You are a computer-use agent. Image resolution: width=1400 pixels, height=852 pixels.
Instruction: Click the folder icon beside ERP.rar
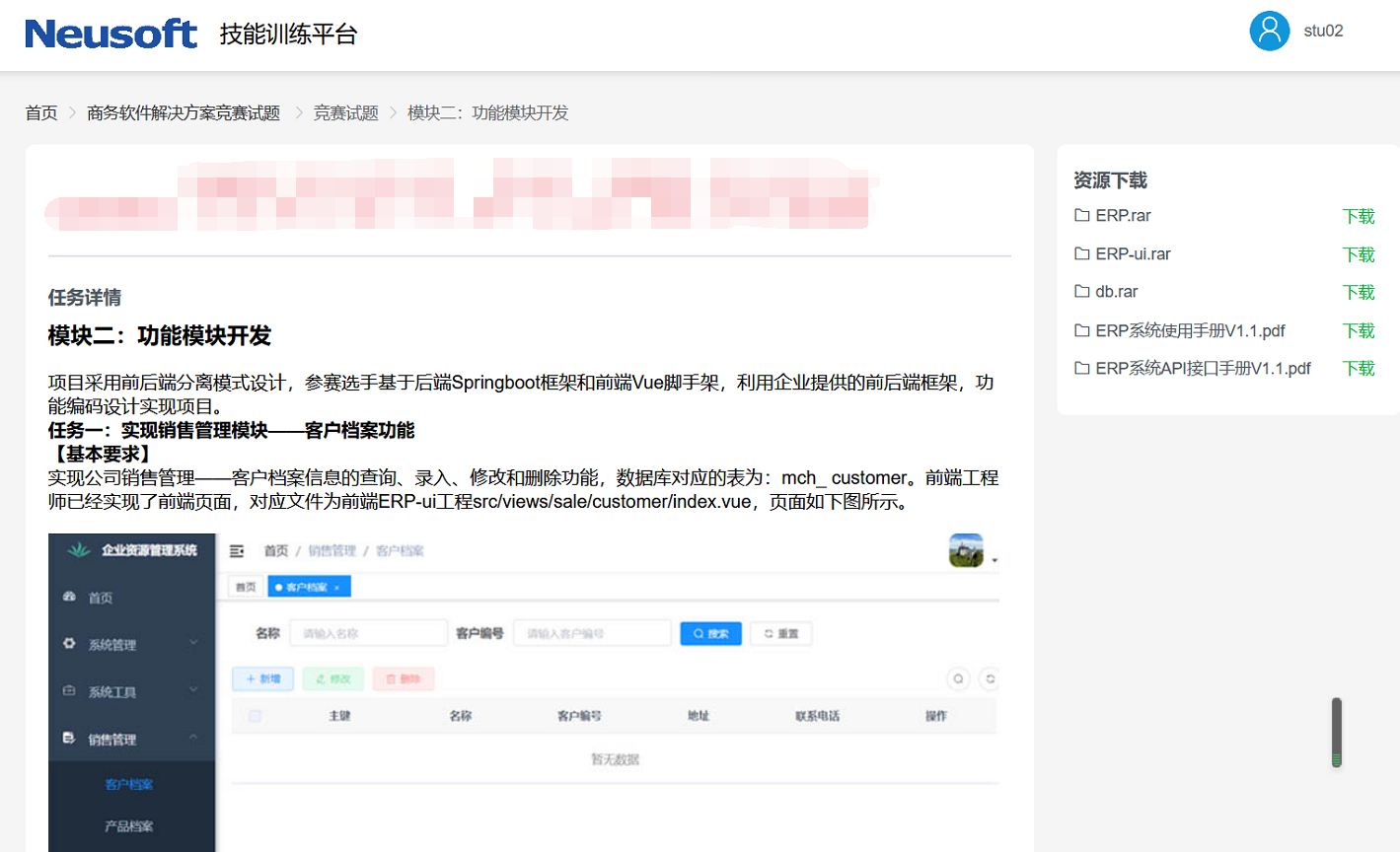click(1082, 215)
